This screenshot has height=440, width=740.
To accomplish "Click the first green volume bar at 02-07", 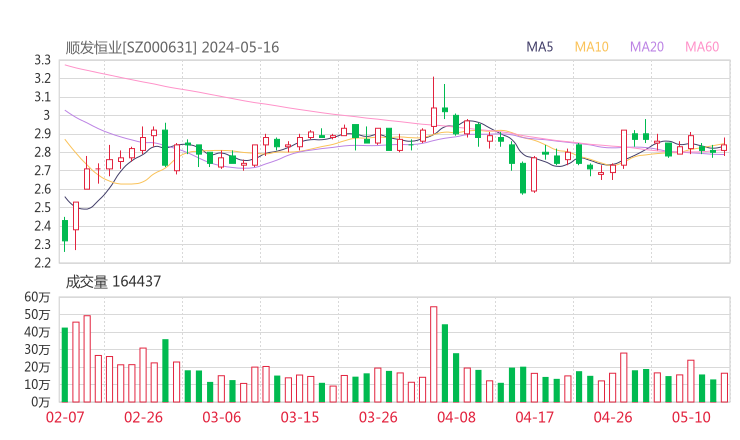I will click(65, 365).
